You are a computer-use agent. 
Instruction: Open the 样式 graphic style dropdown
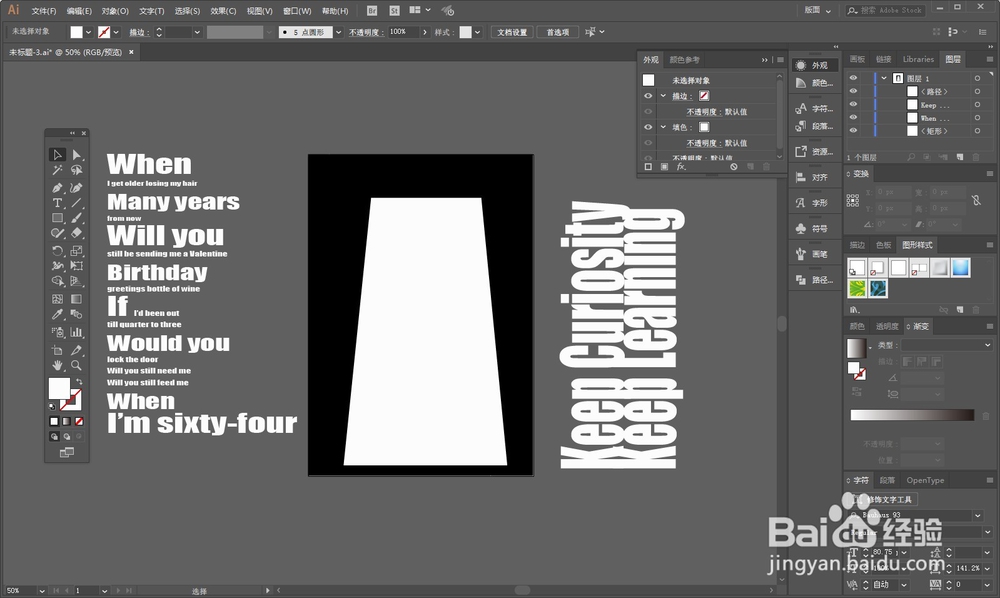click(477, 32)
